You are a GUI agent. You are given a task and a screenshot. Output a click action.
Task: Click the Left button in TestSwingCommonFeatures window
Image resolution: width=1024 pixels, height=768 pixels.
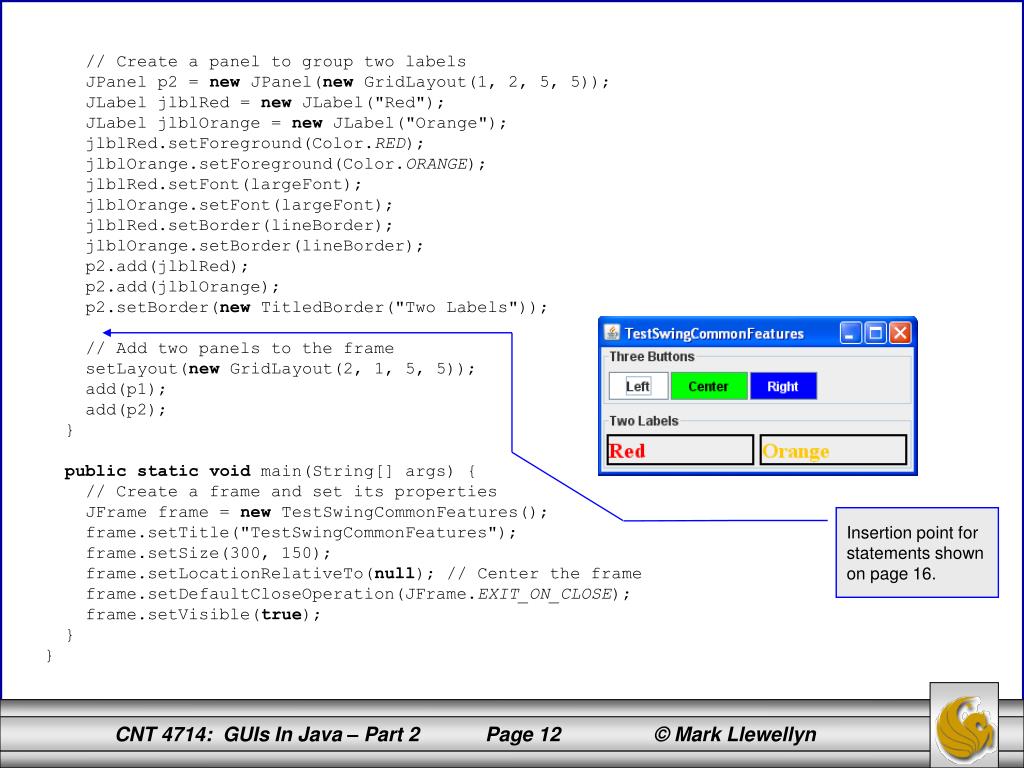638,386
